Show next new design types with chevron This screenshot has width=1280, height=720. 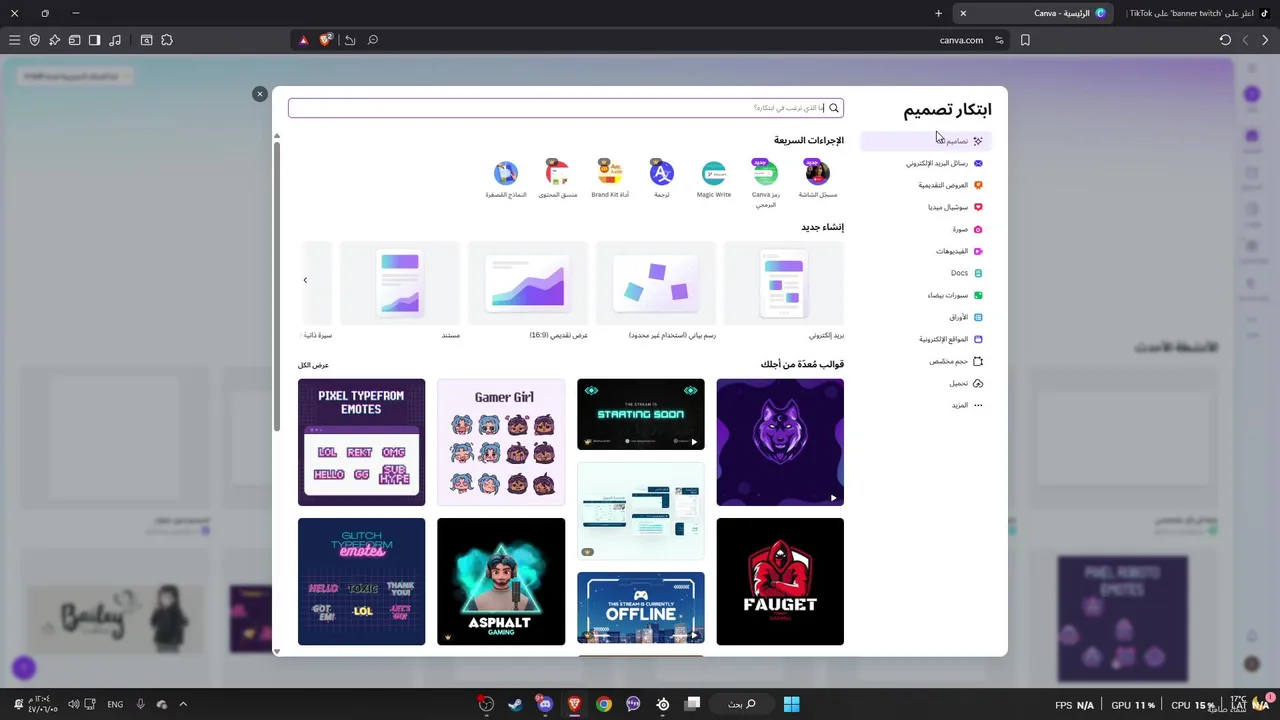(x=305, y=280)
